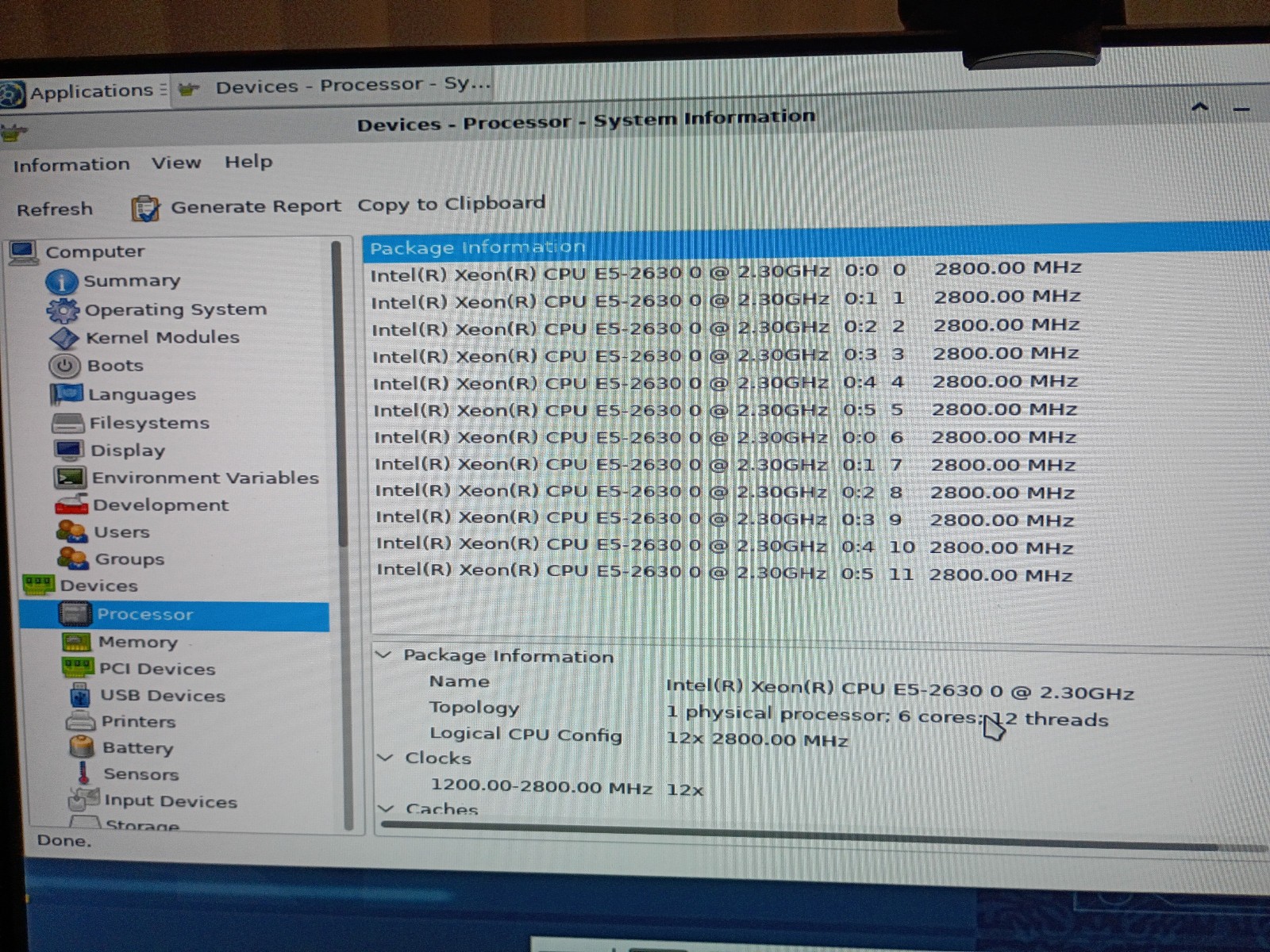Select the Memory chip icon
The height and width of the screenshot is (952, 1270).
click(77, 641)
